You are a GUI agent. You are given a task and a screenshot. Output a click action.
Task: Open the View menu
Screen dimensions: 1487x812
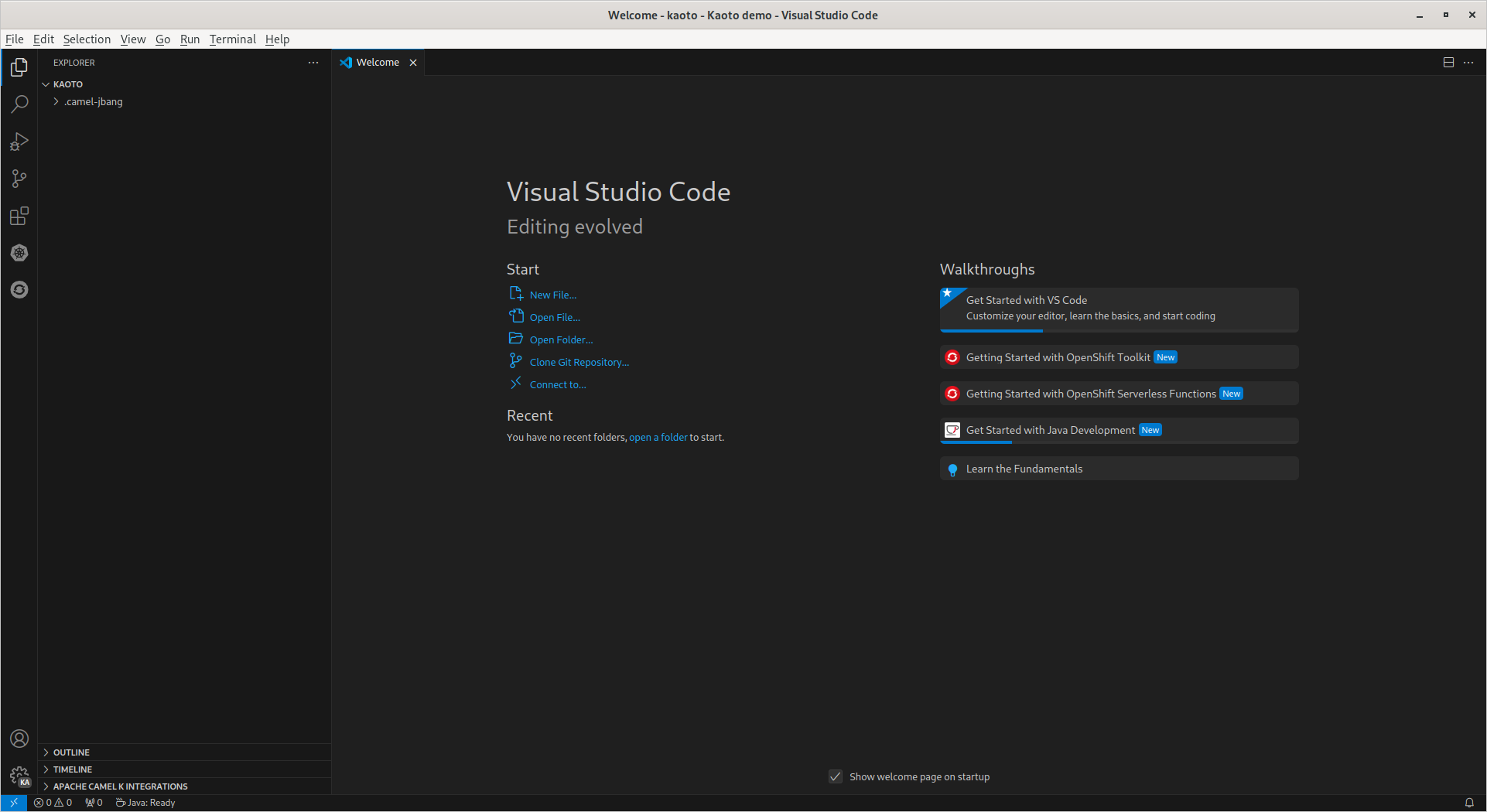tap(133, 39)
